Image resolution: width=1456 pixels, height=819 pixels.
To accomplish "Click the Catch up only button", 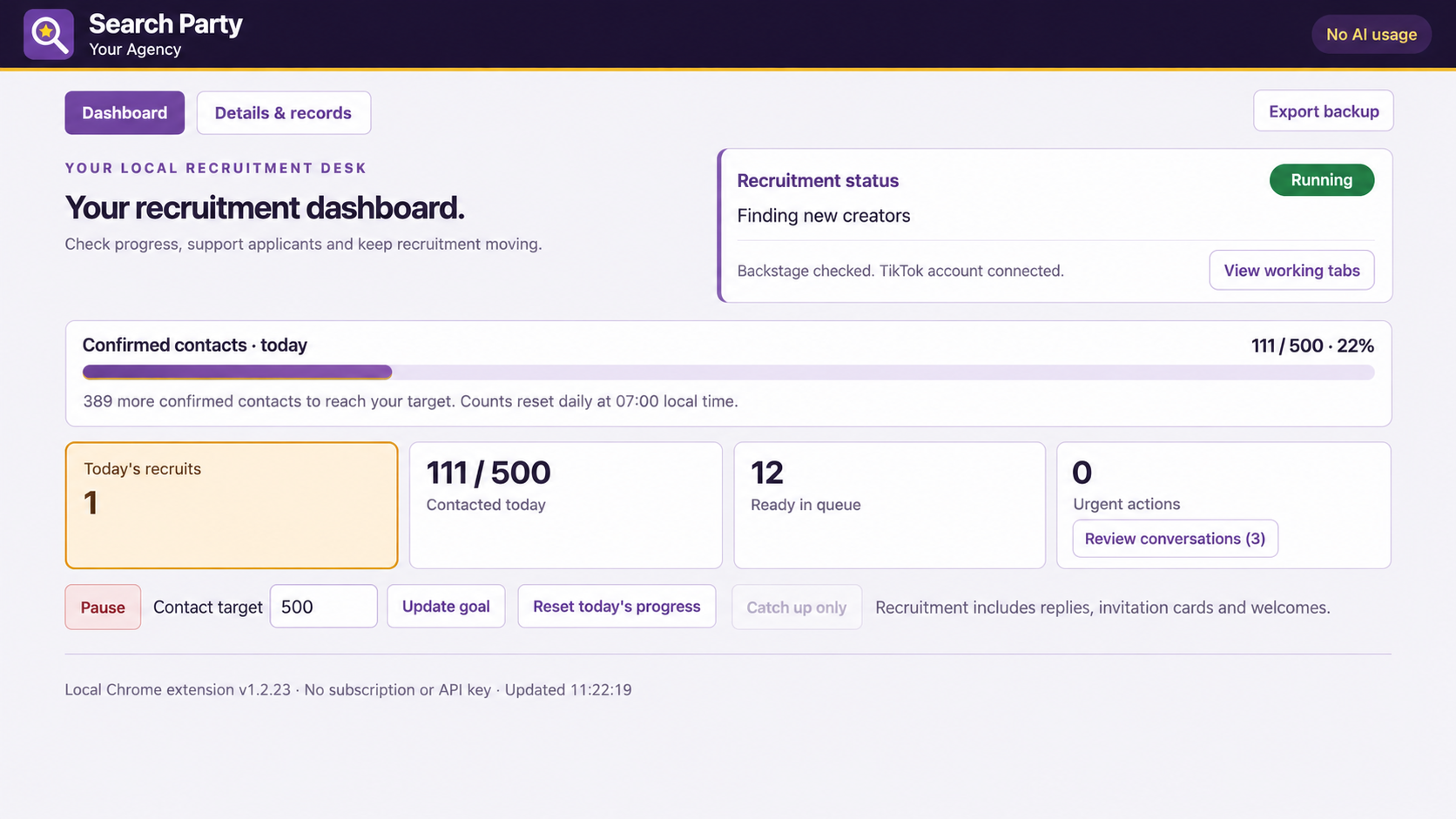I will [x=796, y=607].
